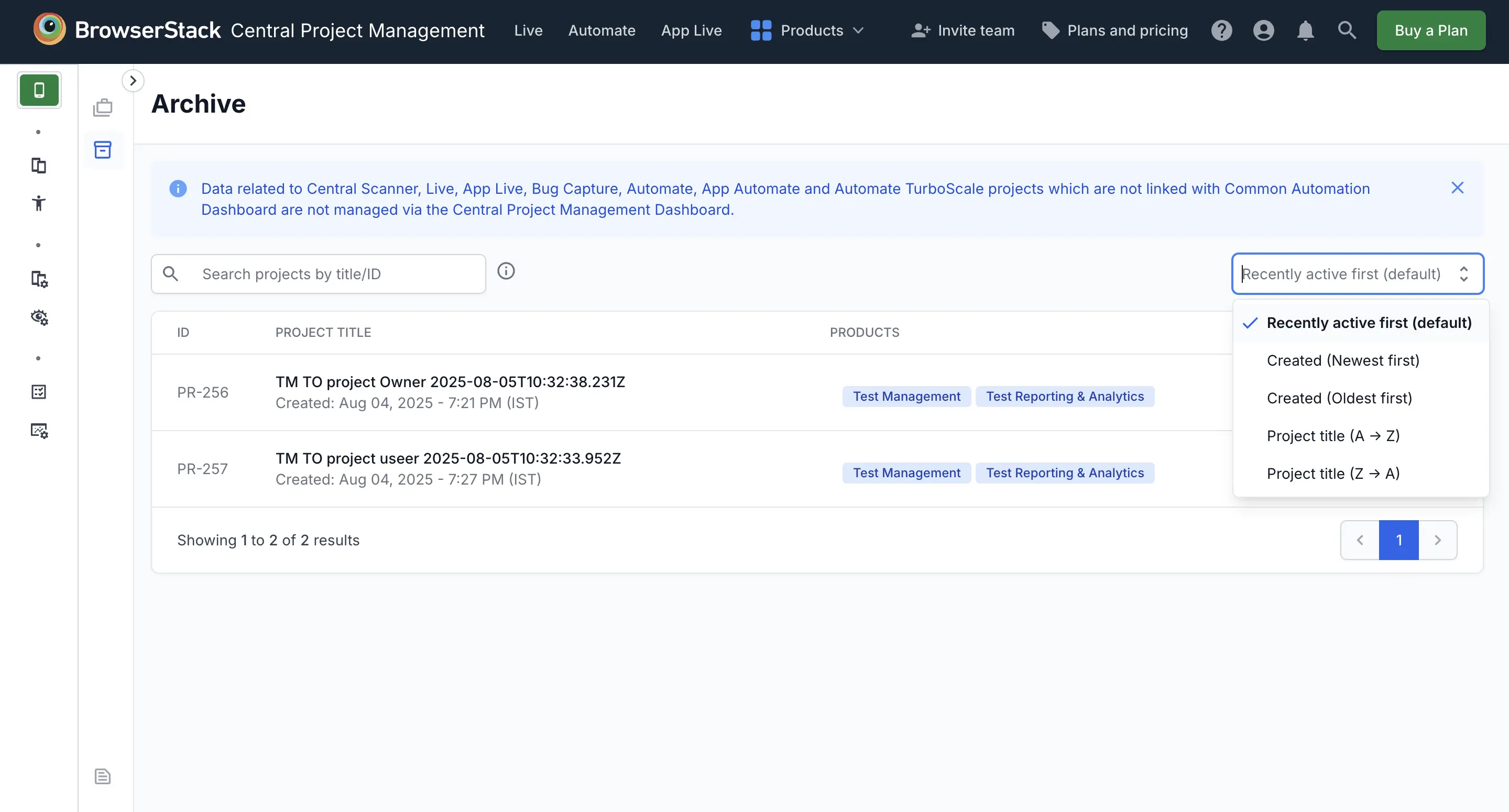The width and height of the screenshot is (1509, 812).
Task: Click Test Management tag in PR-257 row
Action: point(906,474)
